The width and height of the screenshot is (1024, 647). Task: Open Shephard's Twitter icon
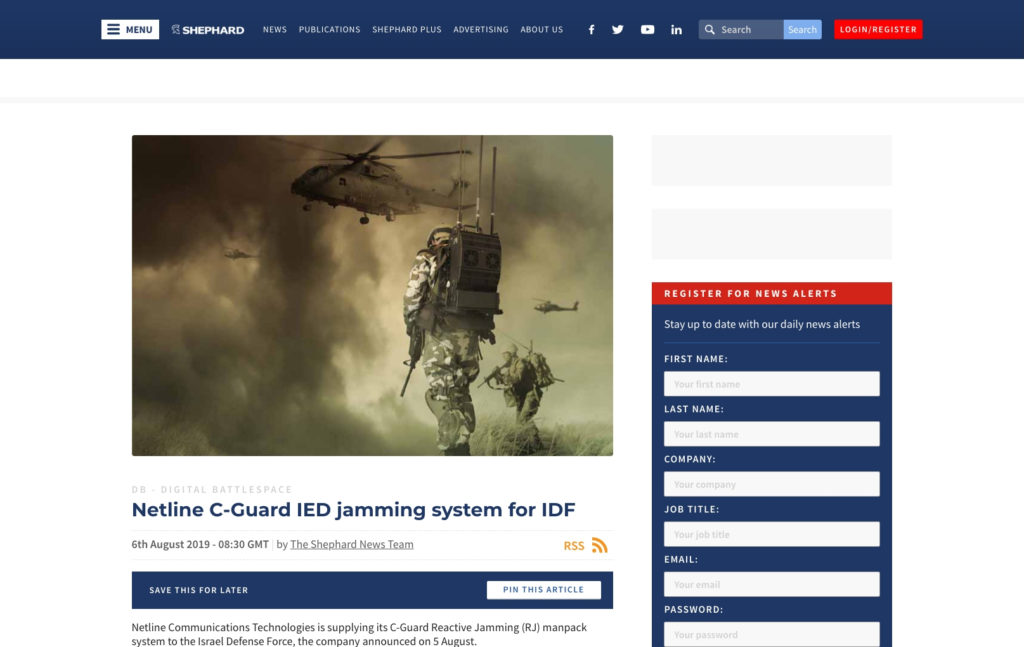click(618, 29)
